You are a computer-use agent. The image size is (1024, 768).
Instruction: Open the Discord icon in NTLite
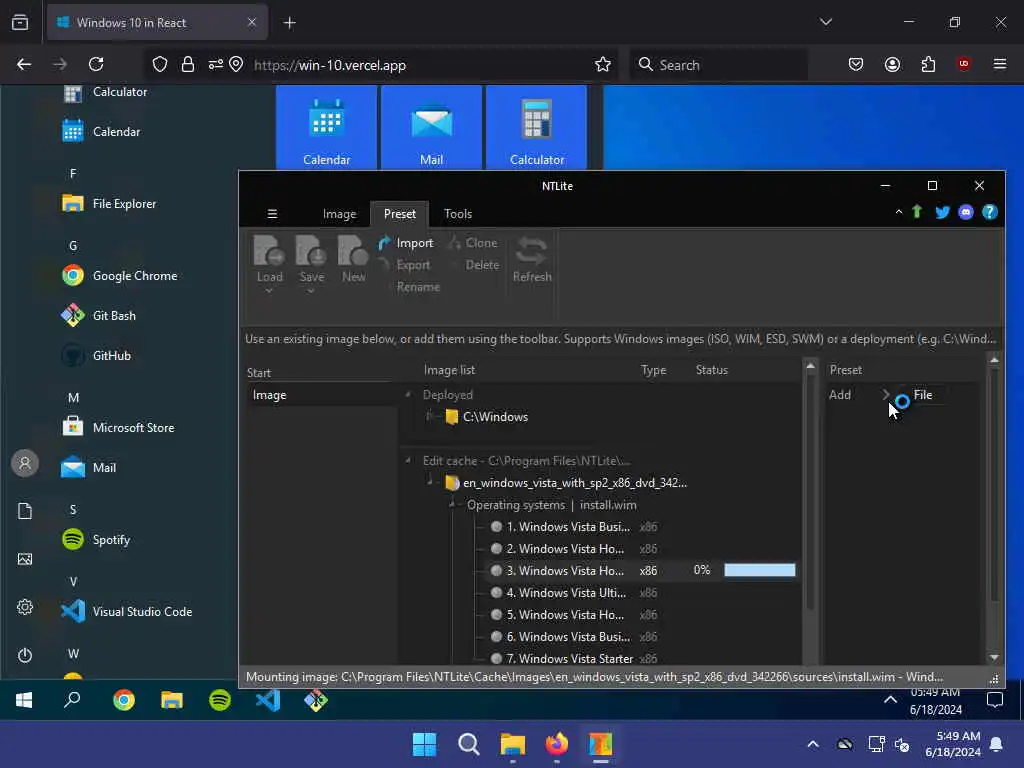pyautogui.click(x=966, y=212)
